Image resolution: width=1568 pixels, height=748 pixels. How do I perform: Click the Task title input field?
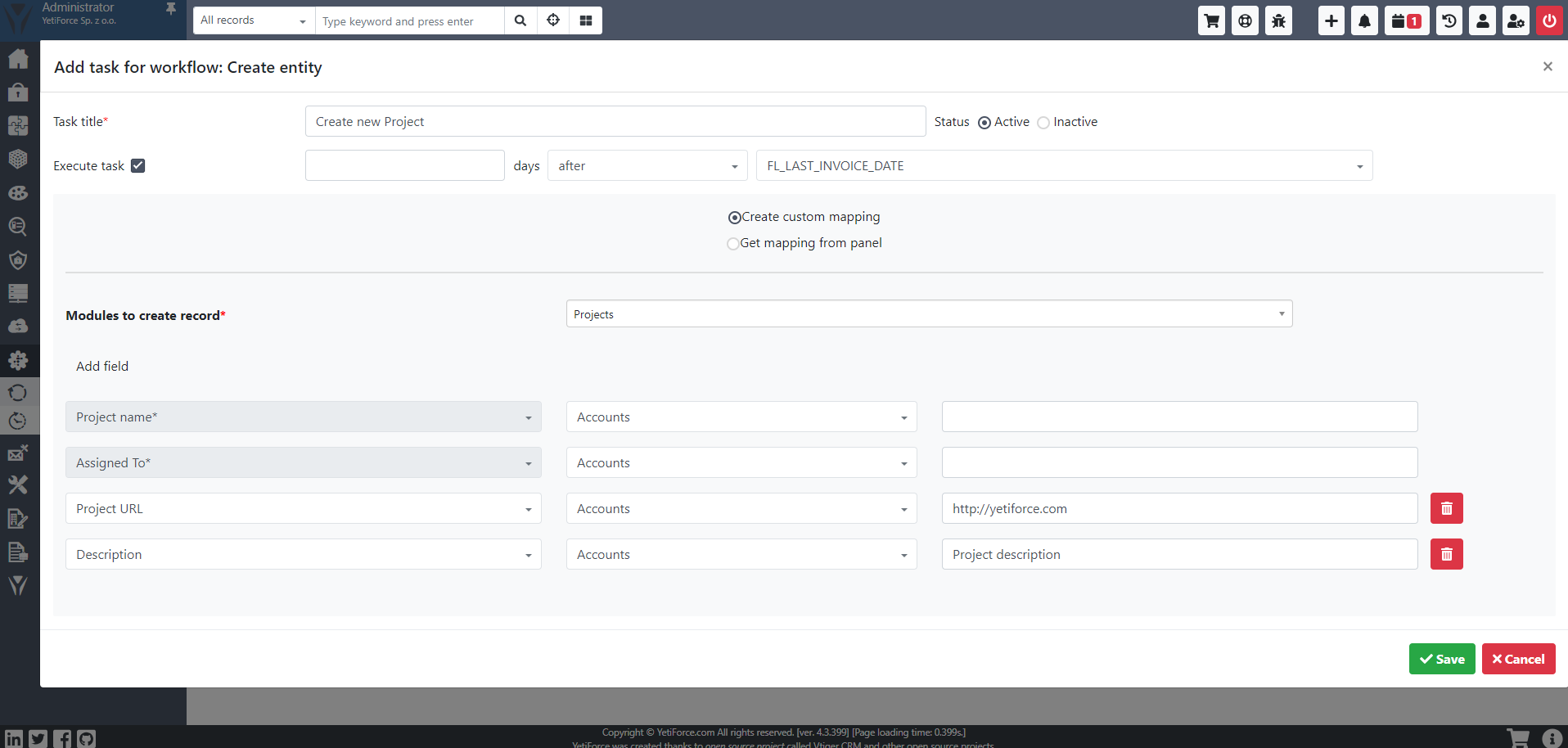pos(615,121)
